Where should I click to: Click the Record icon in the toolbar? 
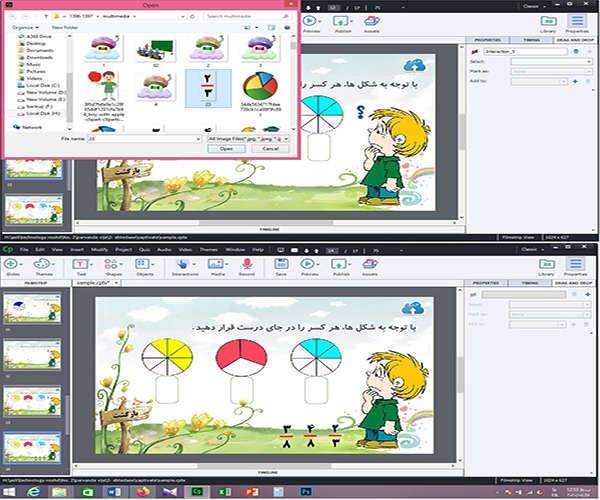(246, 265)
